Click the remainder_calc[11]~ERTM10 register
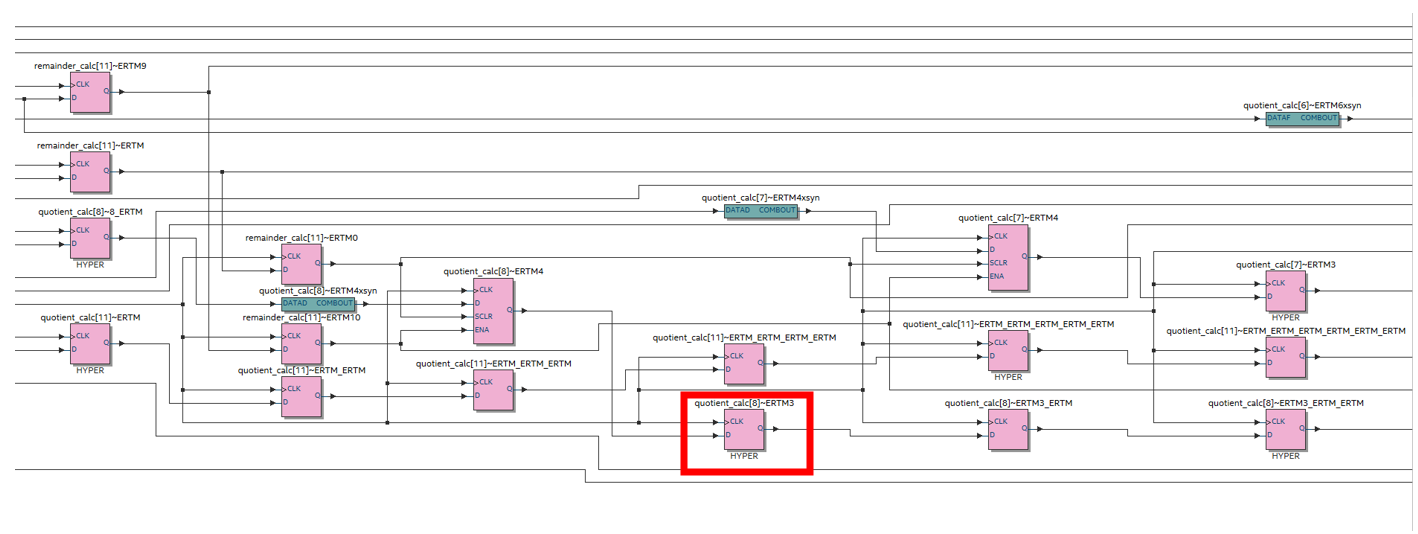 pyautogui.click(x=301, y=343)
